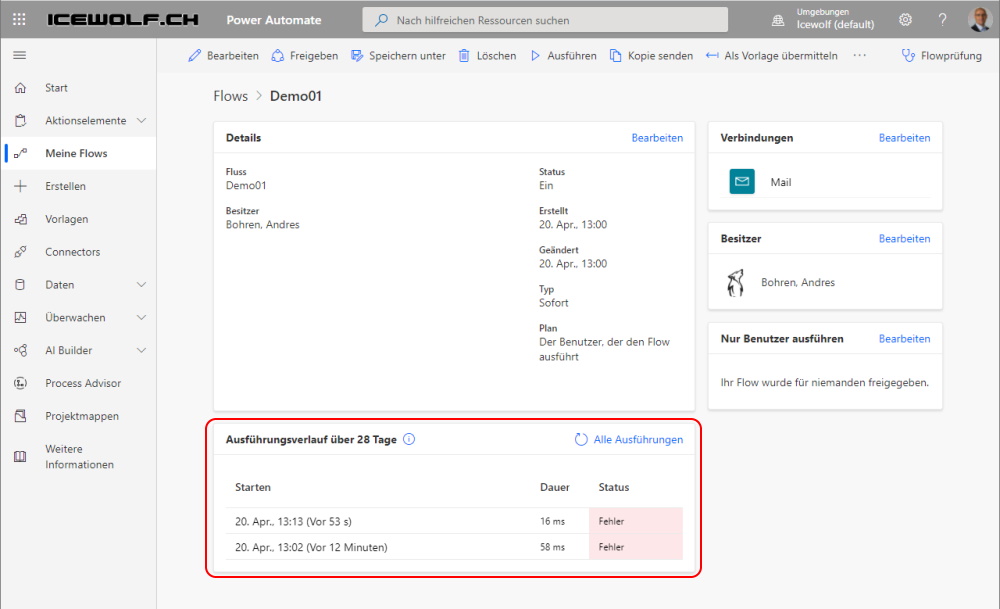1000x609 pixels.
Task: Click the Flowprüfung stethoscope icon
Action: (908, 55)
